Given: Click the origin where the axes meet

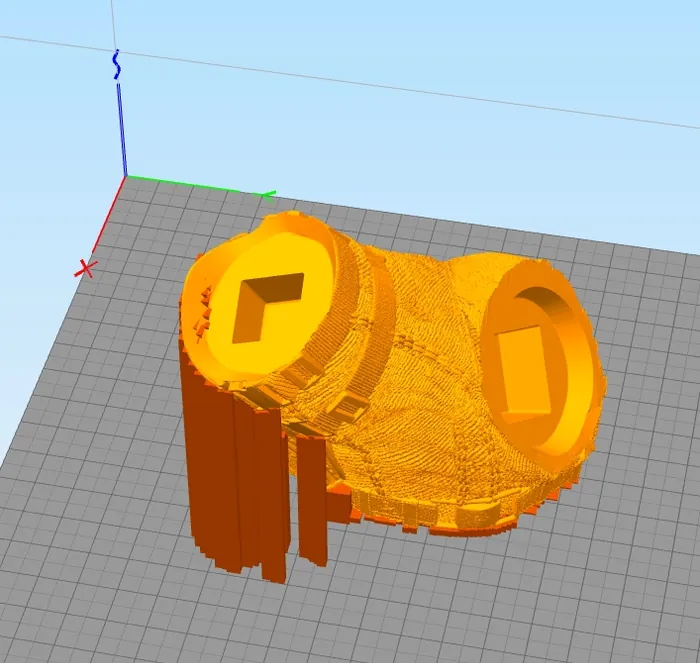Looking at the screenshot, I should [x=125, y=177].
